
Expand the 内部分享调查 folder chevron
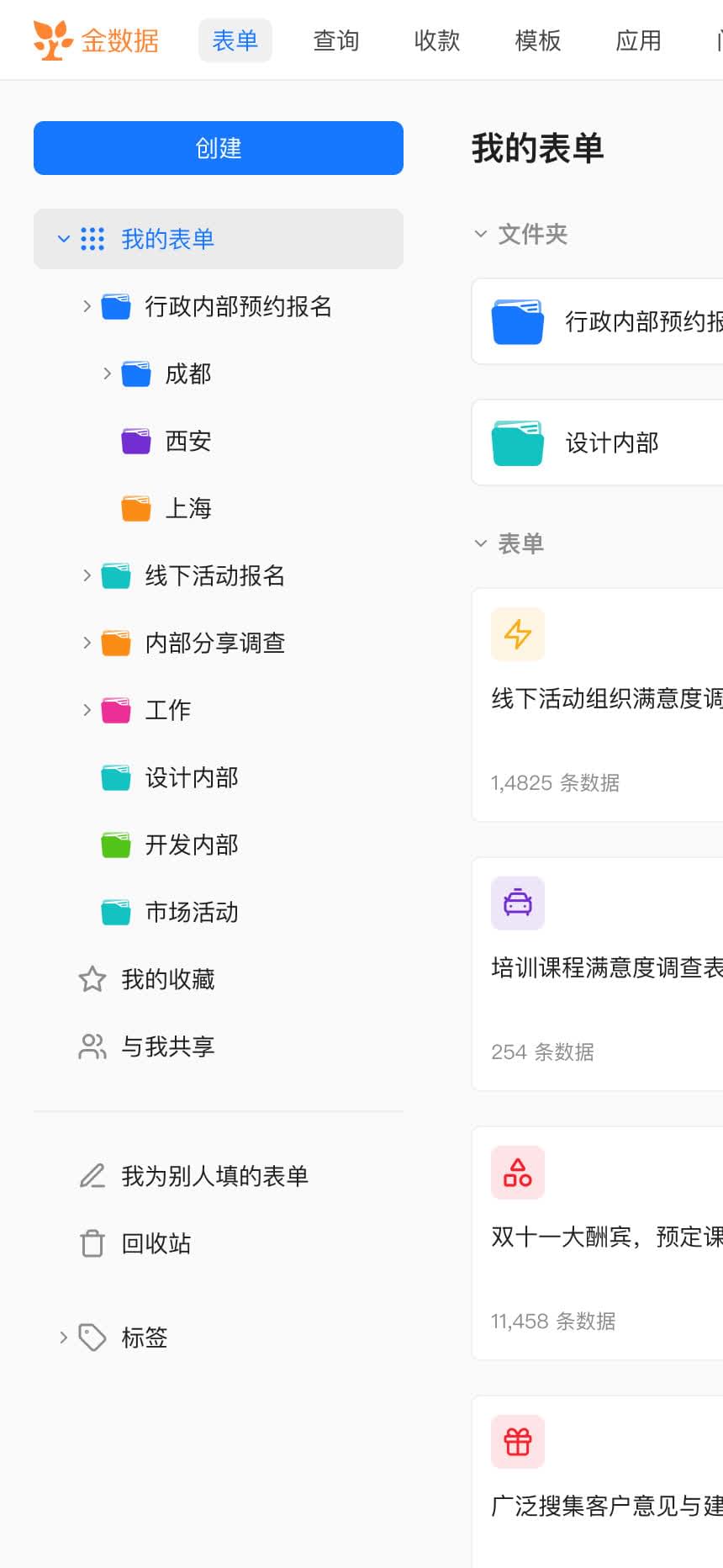coord(87,643)
